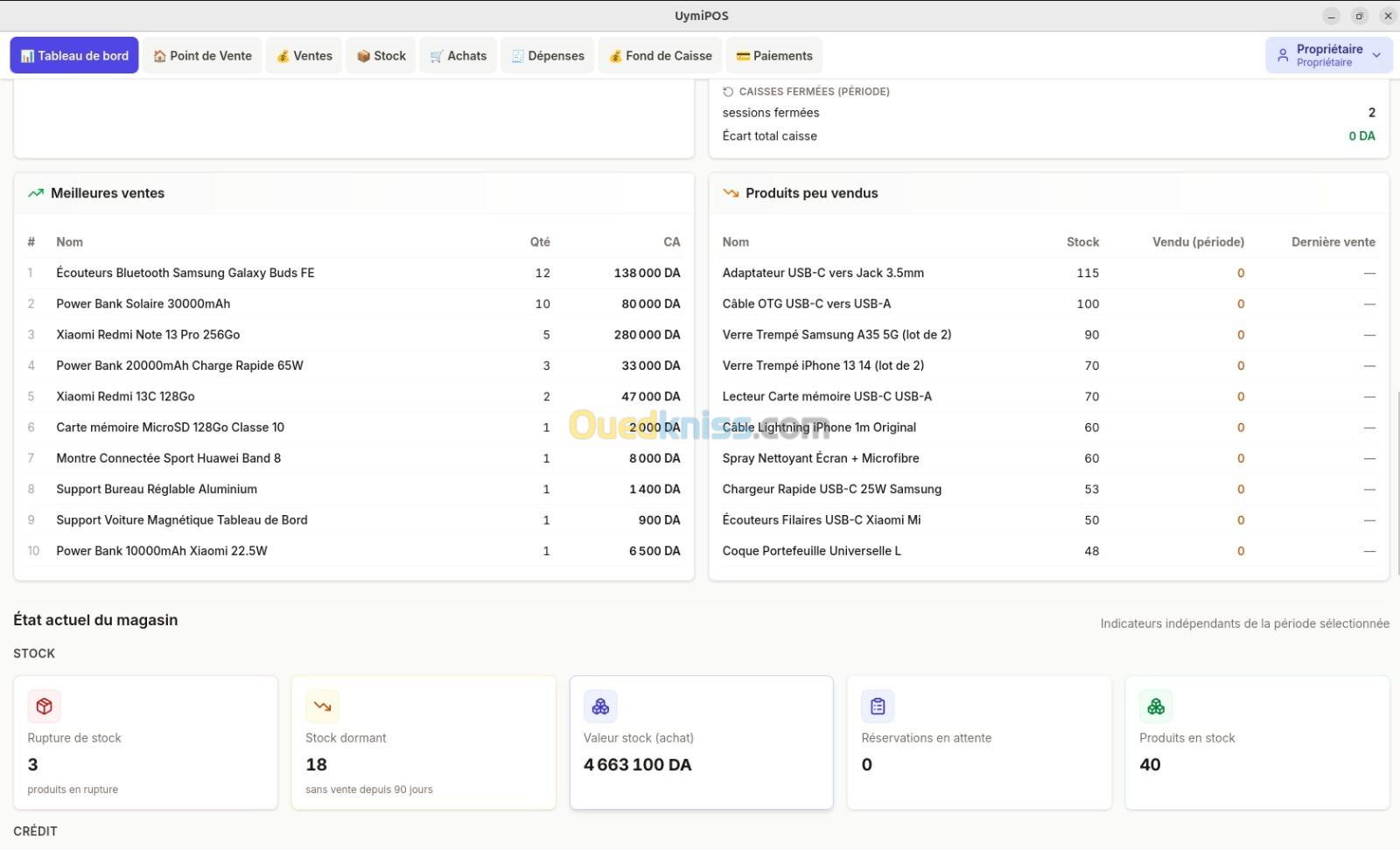Click the downward trend icon on Stock dormant card
The width and height of the screenshot is (1400, 850).
click(322, 707)
